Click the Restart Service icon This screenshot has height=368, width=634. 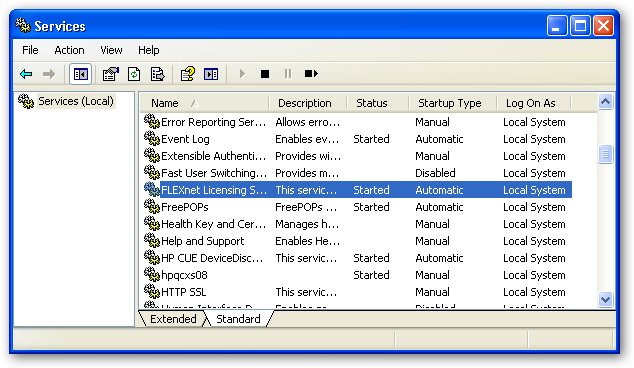pyautogui.click(x=311, y=74)
